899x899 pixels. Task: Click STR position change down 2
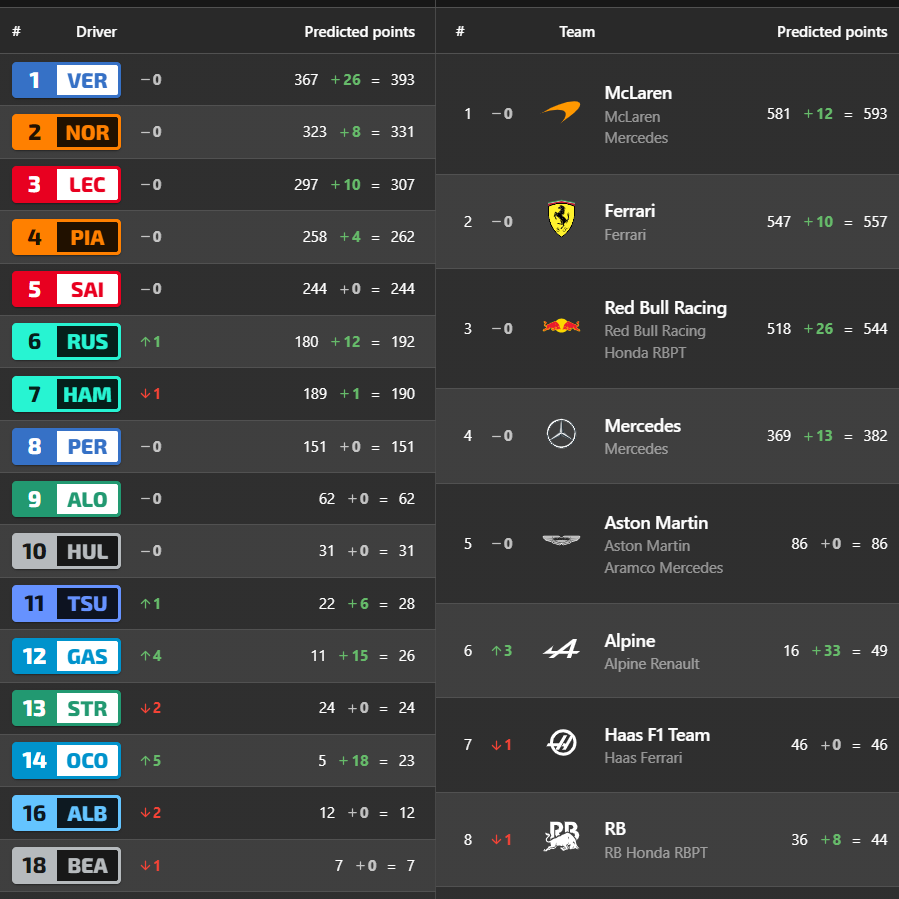coord(151,708)
